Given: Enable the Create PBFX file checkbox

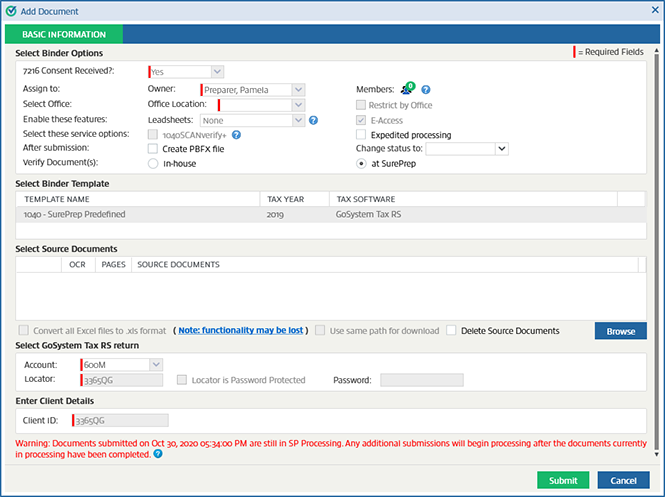Looking at the screenshot, I should (x=153, y=149).
